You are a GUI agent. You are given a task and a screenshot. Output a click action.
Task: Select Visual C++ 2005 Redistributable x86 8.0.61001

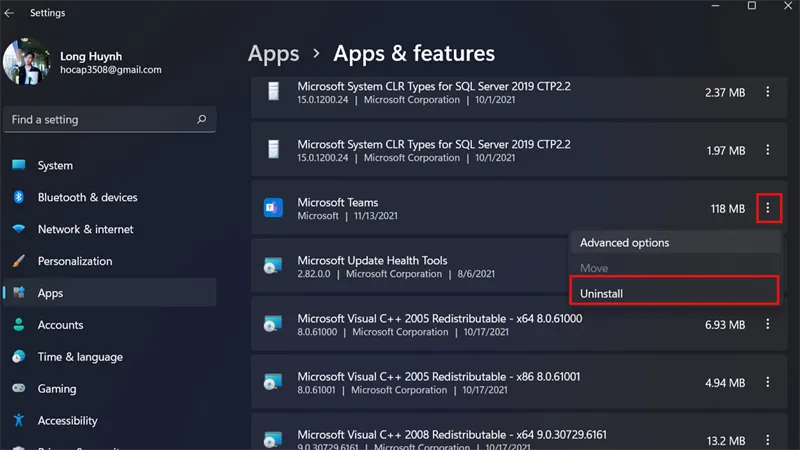(x=439, y=377)
